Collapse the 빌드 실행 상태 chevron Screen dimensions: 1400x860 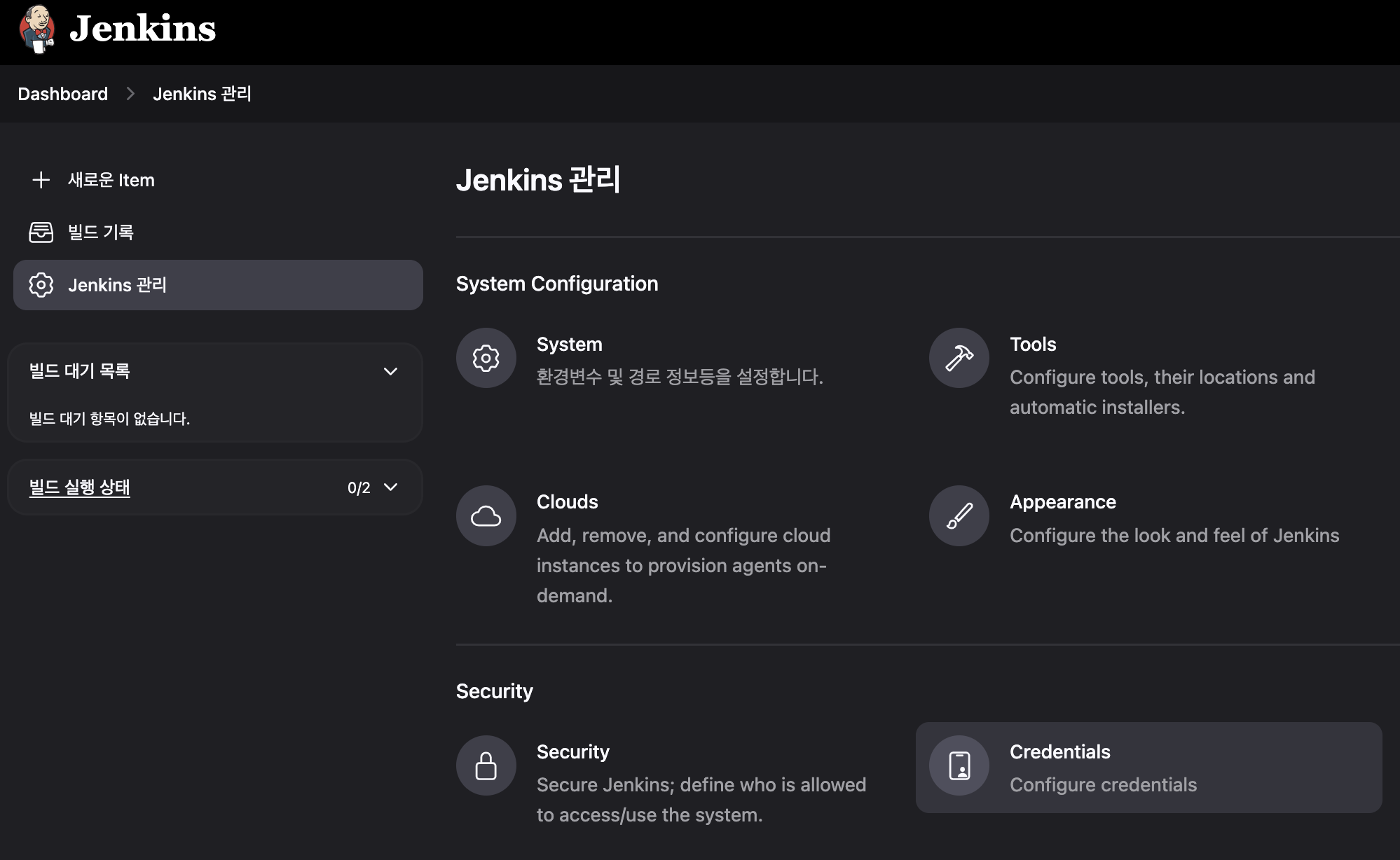390,487
